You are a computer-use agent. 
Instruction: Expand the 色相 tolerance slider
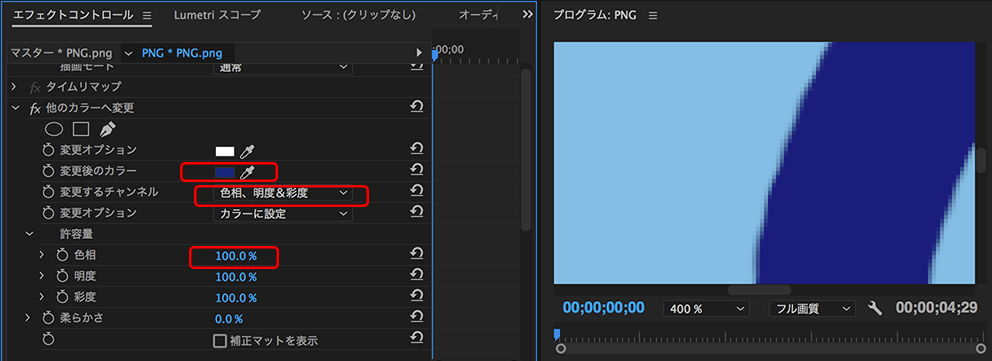click(x=42, y=255)
